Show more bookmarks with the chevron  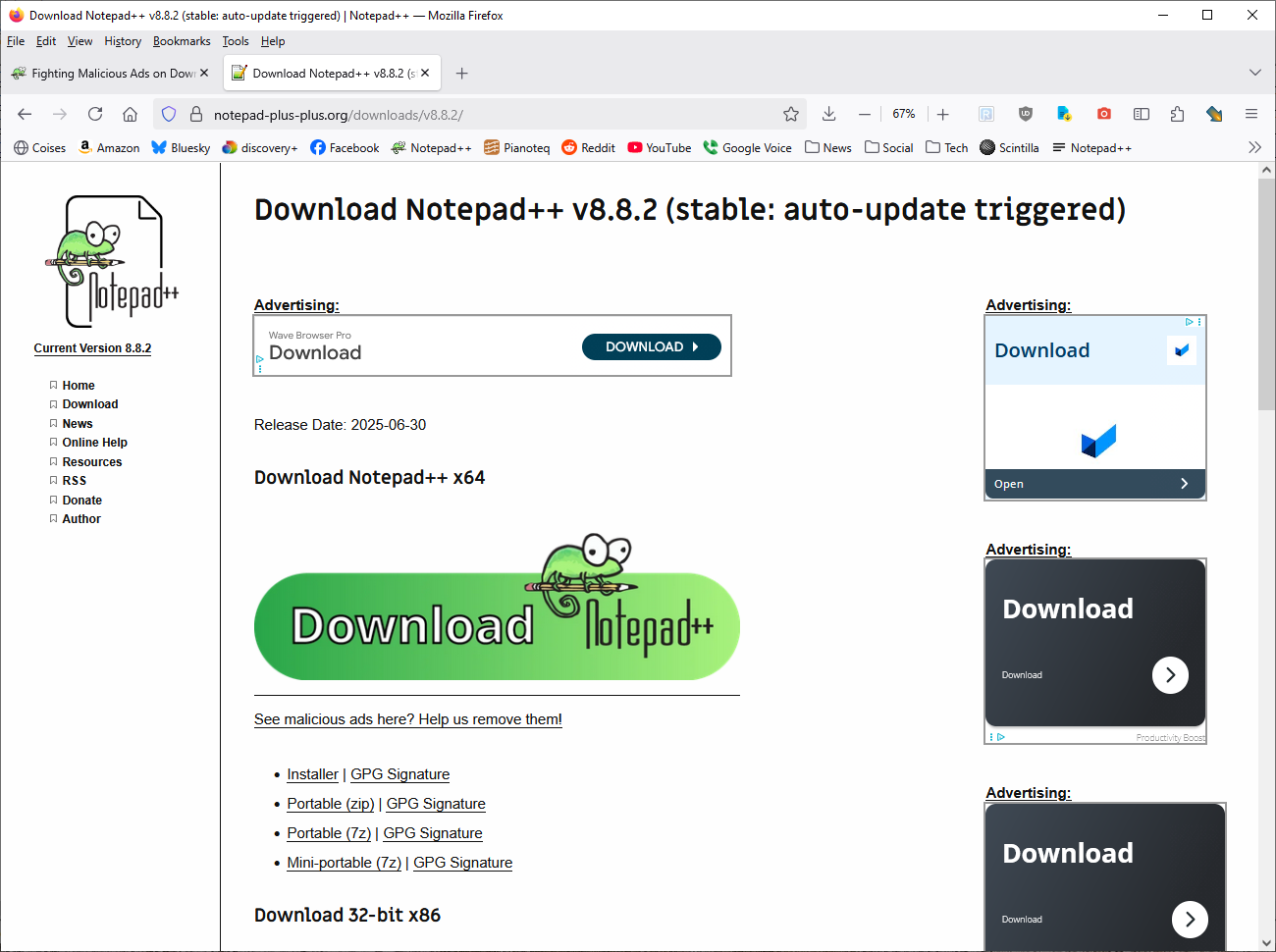coord(1254,147)
